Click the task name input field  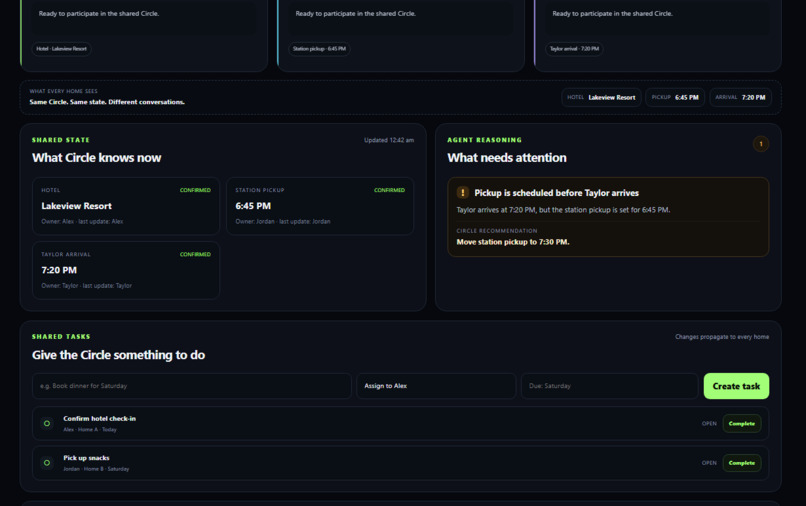click(192, 386)
